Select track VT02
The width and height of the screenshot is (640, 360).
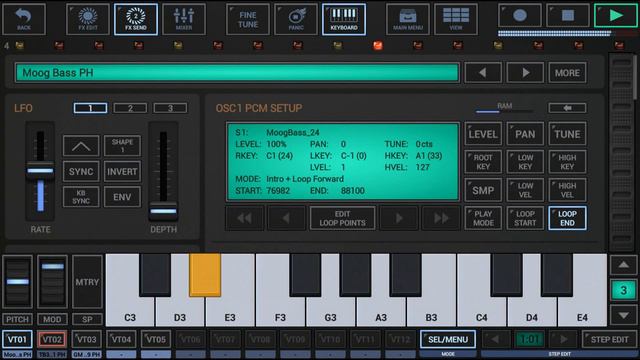52,340
